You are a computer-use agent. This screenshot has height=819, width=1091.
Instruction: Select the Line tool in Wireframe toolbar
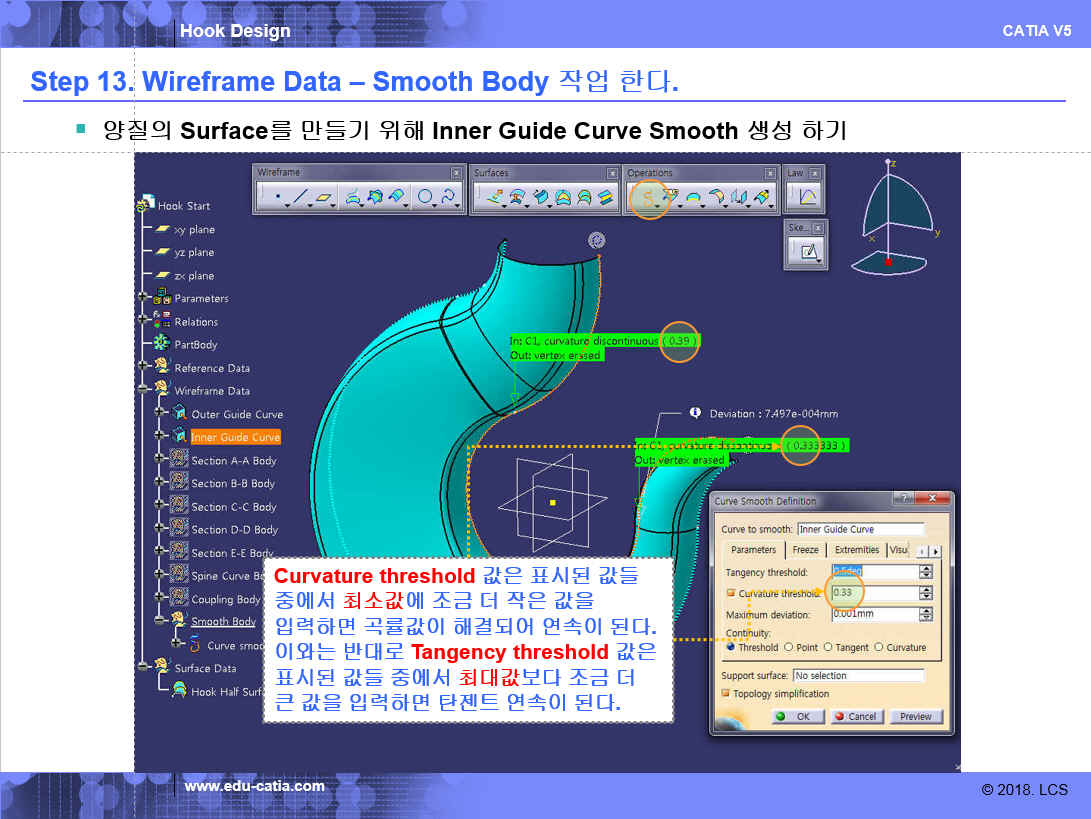pyautogui.click(x=301, y=198)
